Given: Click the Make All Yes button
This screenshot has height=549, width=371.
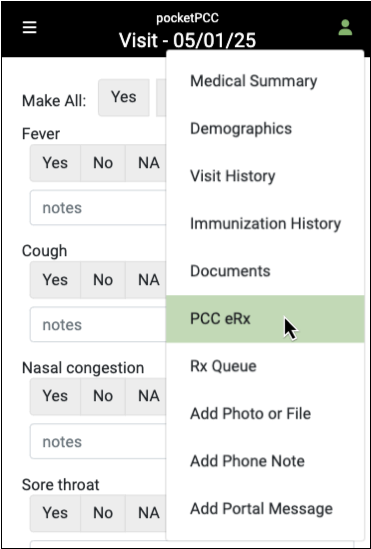Looking at the screenshot, I should 124,97.
